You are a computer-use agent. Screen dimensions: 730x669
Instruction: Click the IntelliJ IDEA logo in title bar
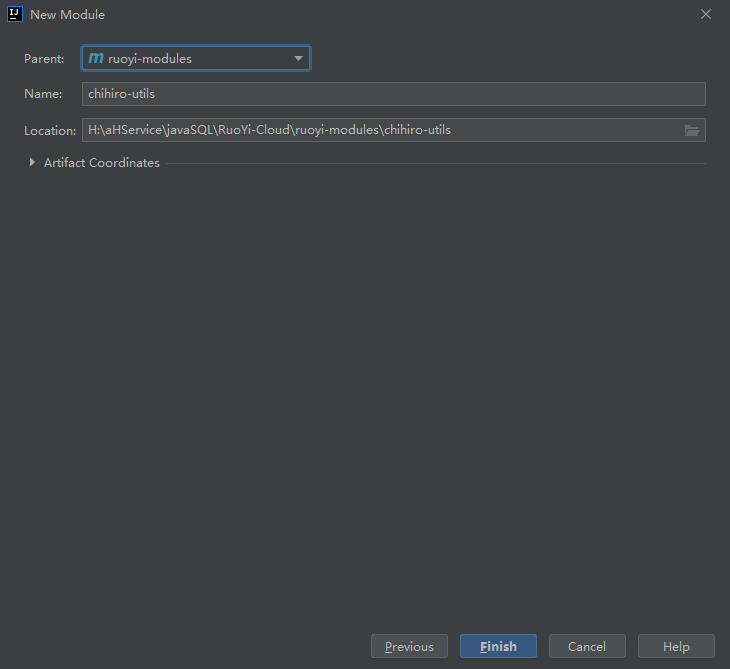(x=15, y=14)
